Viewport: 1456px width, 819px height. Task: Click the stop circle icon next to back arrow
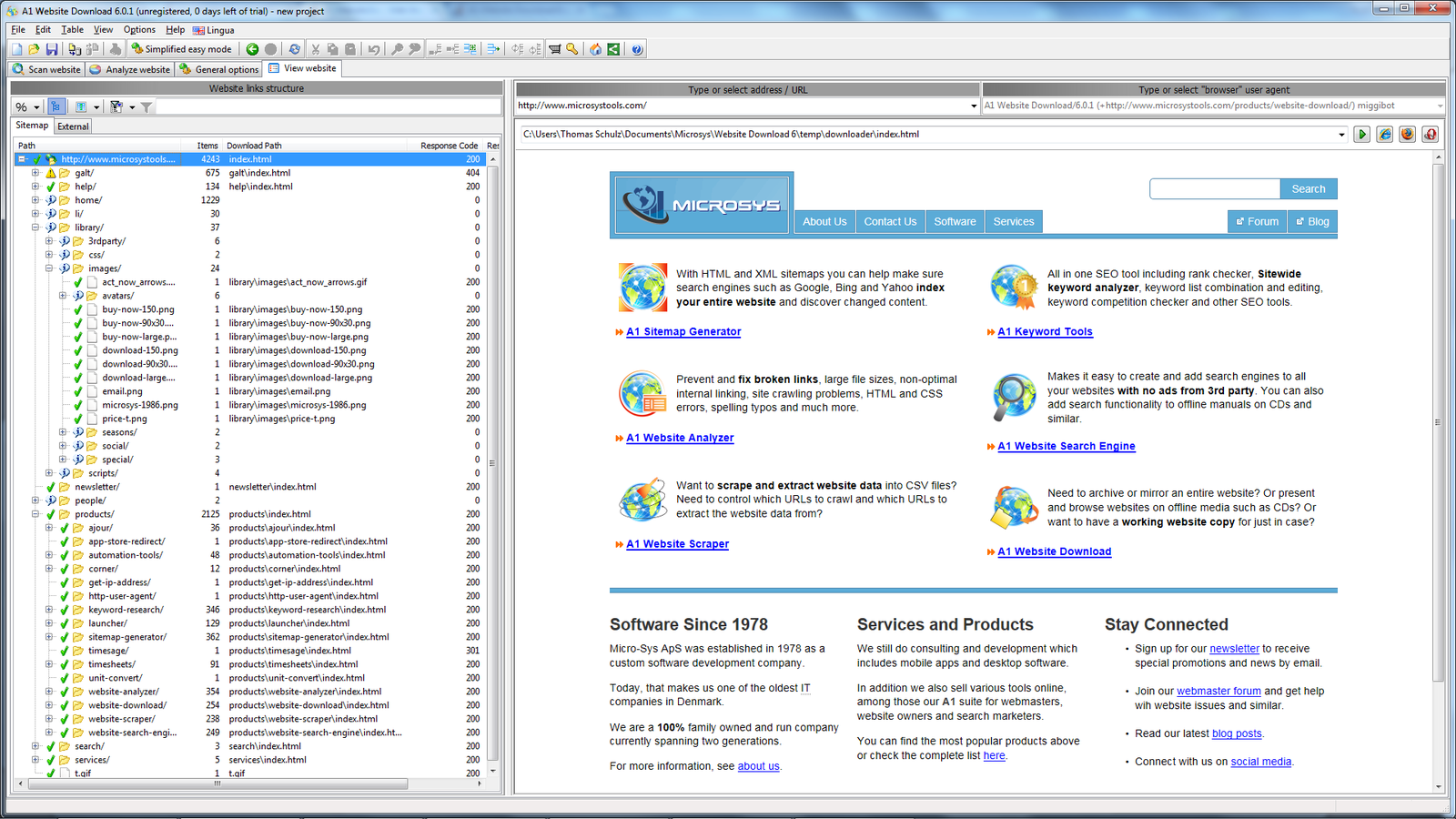(270, 49)
